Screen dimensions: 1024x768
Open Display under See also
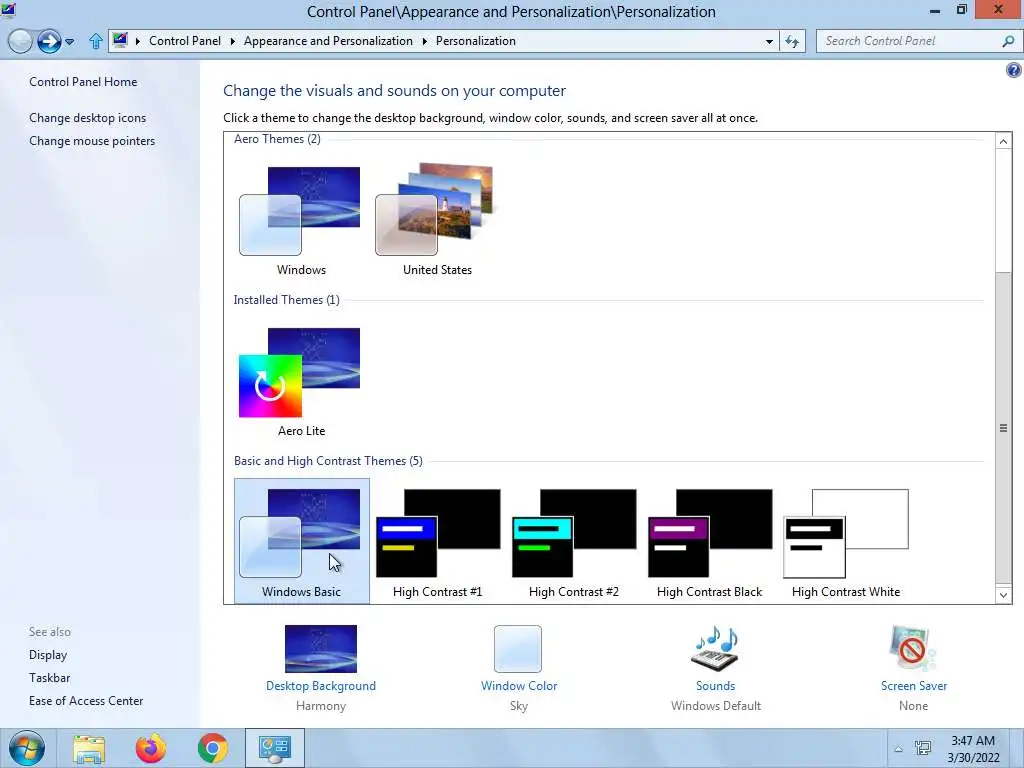coord(48,654)
